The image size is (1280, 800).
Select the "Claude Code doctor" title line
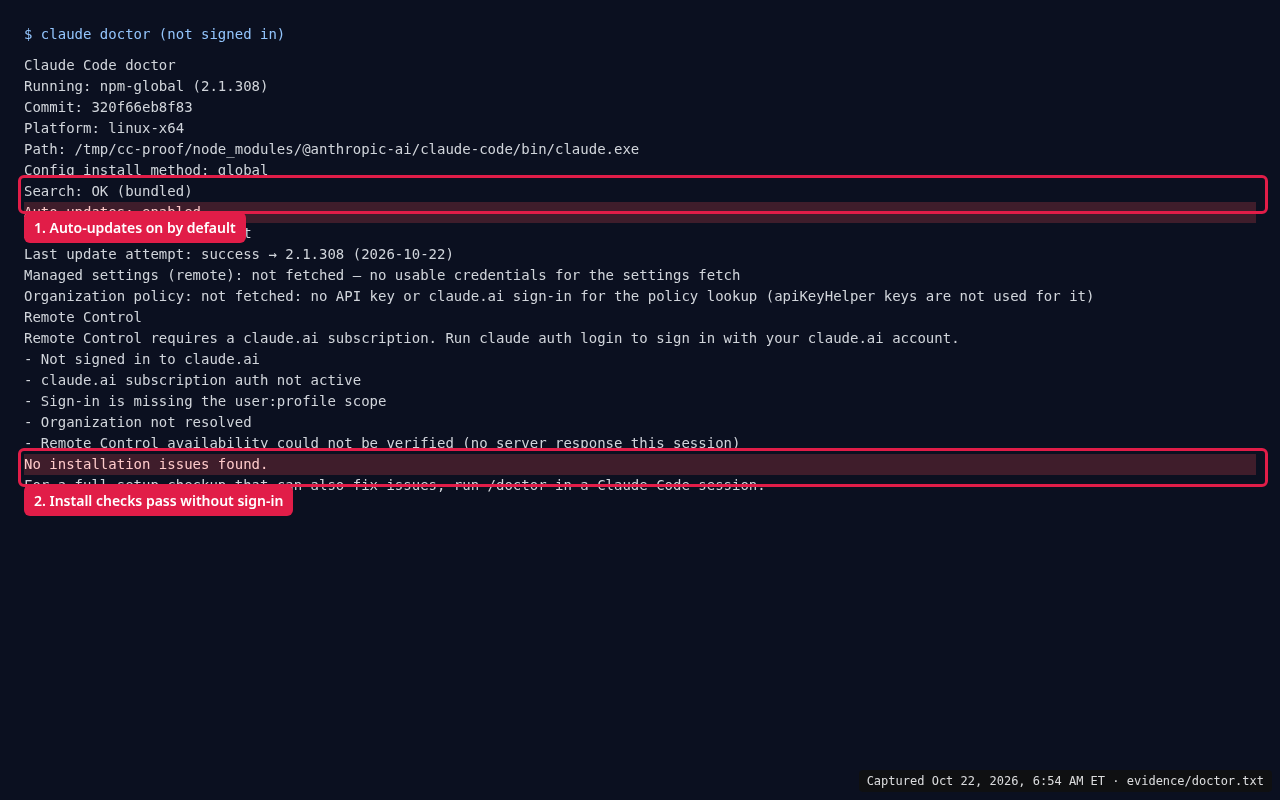[100, 65]
